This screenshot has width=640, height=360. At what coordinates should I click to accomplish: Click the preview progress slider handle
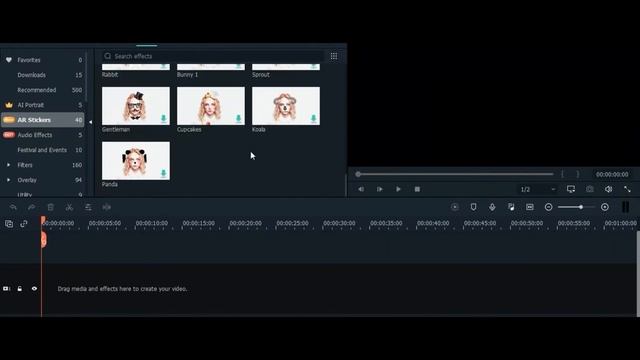point(358,174)
